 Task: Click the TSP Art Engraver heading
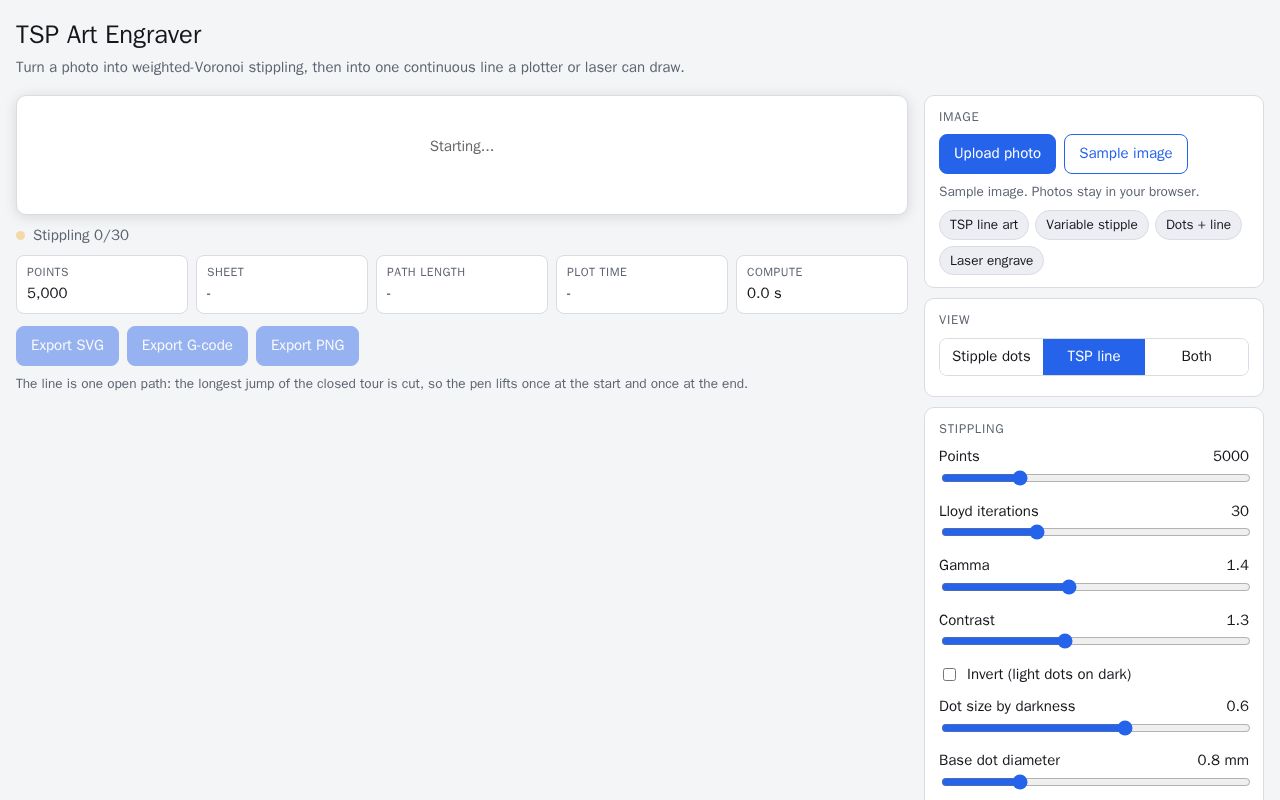pos(109,34)
